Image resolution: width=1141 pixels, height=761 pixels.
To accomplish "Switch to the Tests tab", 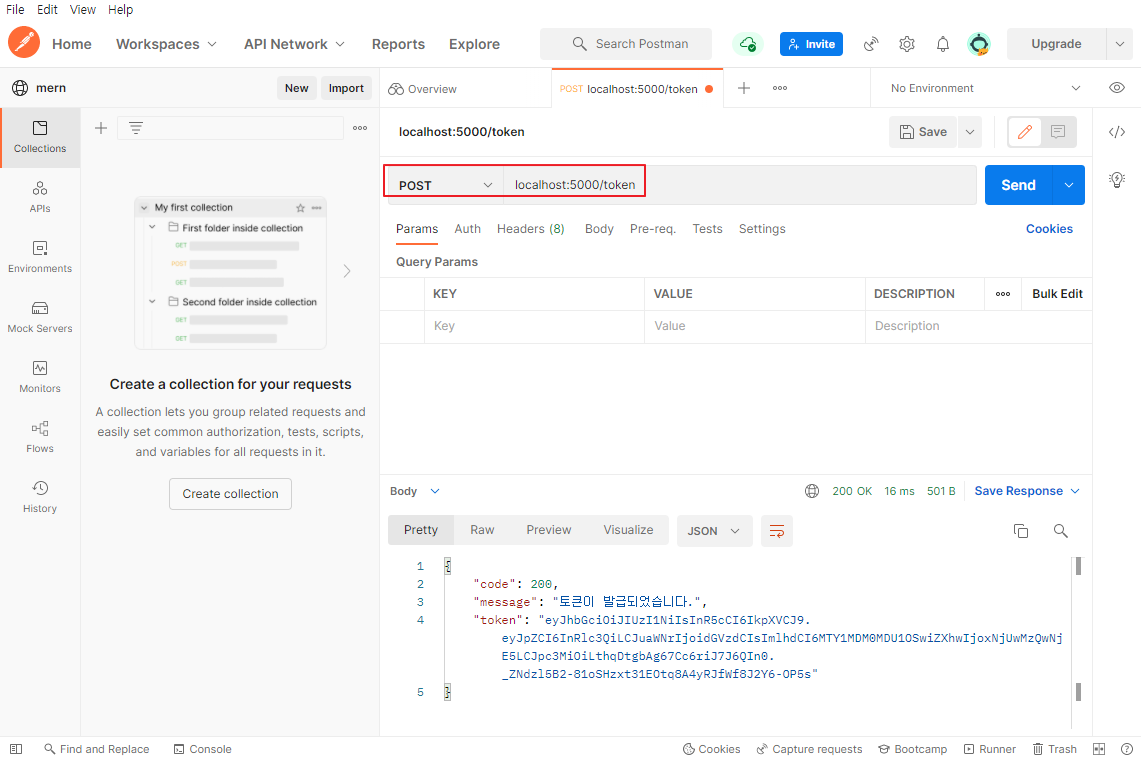I will [x=707, y=228].
